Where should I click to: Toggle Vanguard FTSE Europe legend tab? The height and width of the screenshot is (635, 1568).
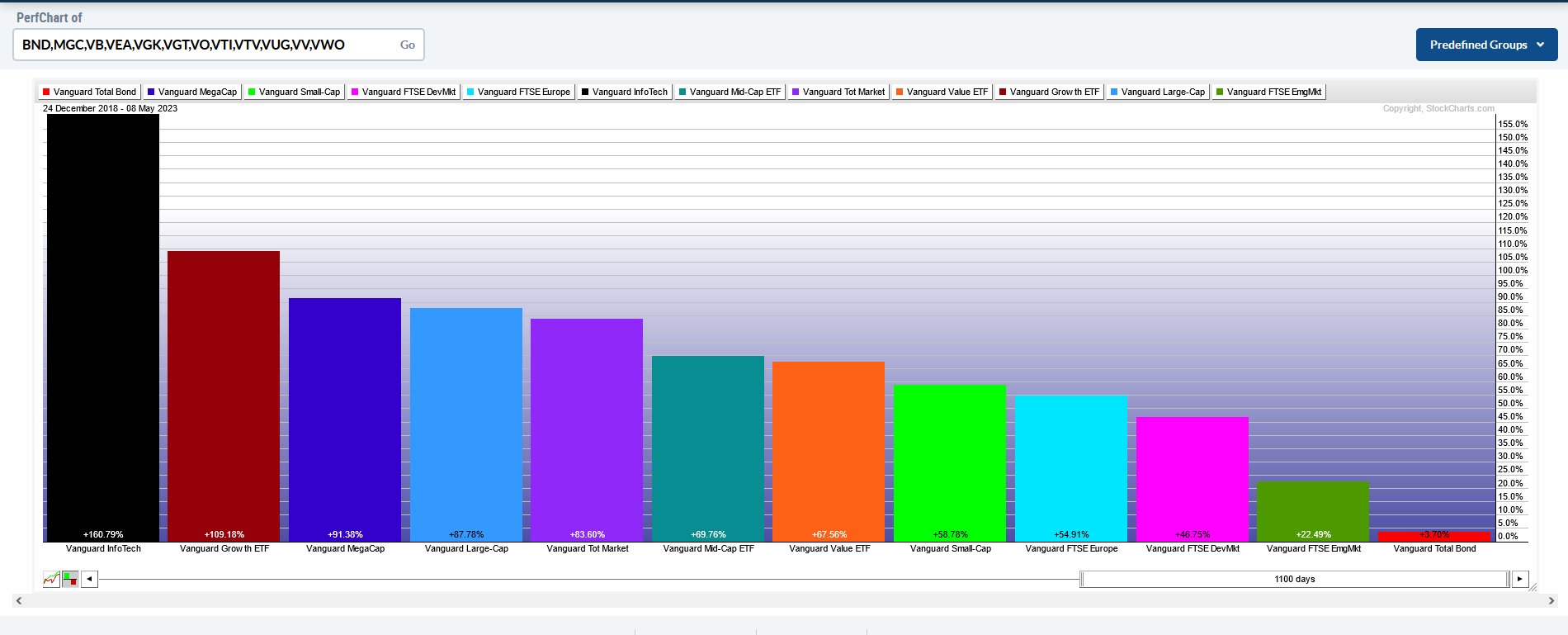tap(518, 92)
